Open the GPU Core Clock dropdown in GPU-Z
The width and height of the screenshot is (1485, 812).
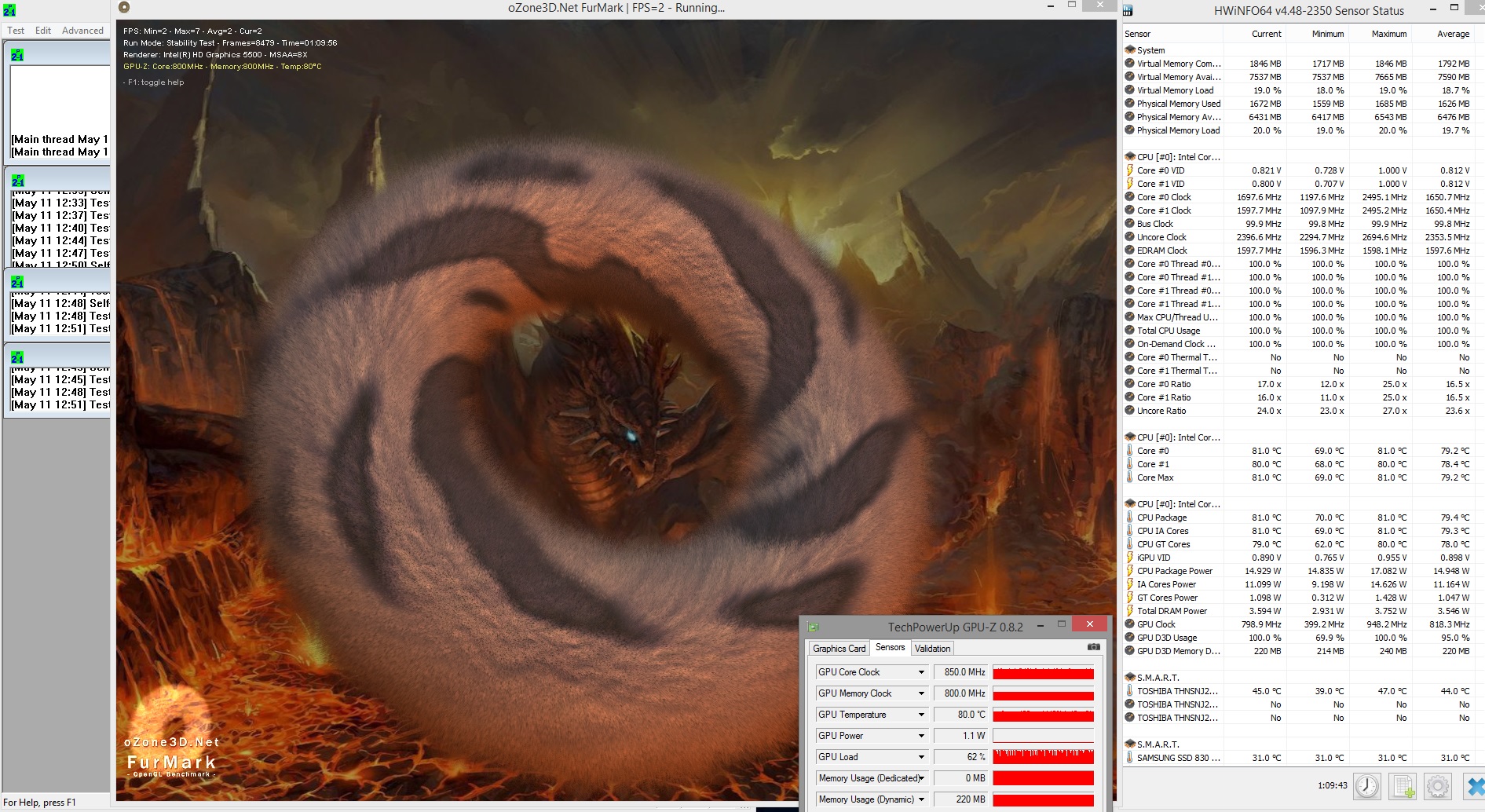click(x=921, y=672)
